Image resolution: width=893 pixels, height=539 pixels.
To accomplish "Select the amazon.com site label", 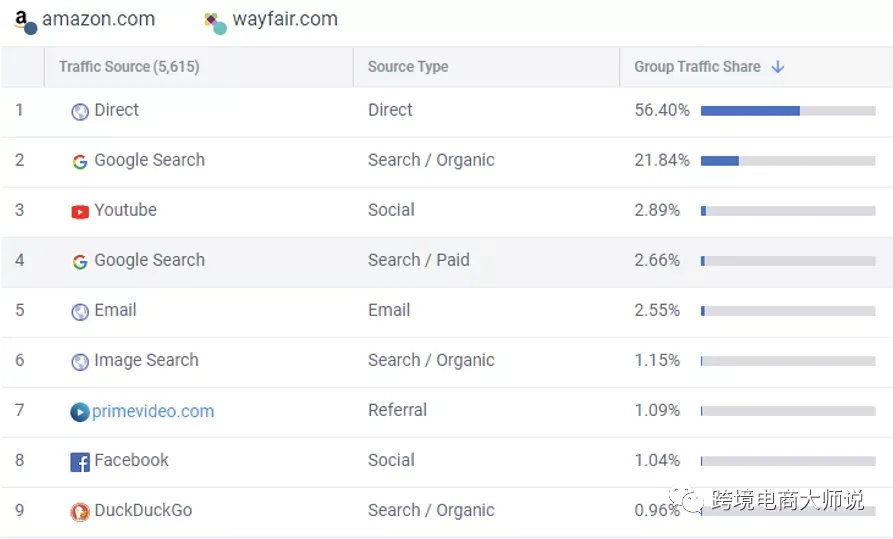I will 99,19.
